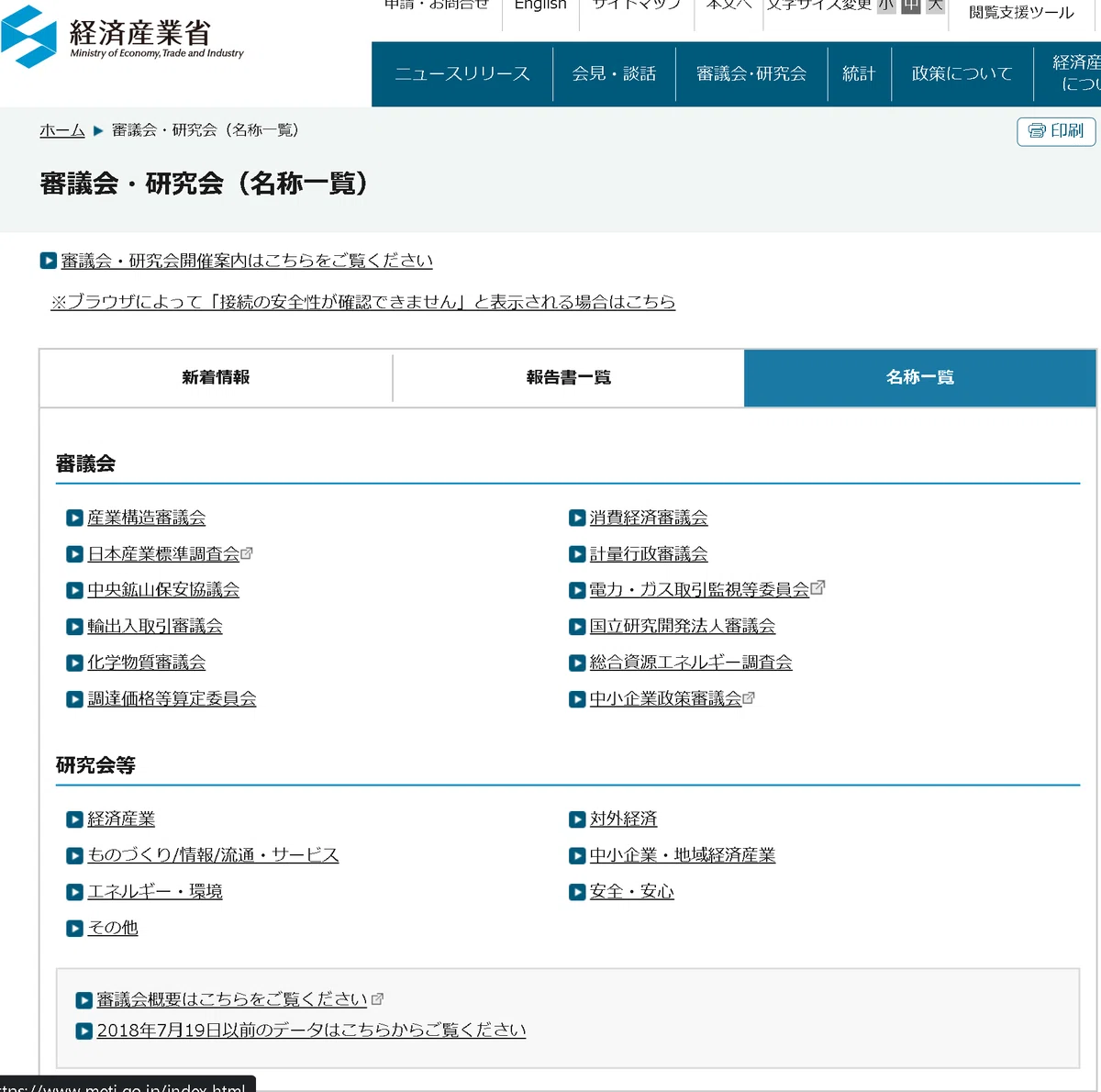The width and height of the screenshot is (1101, 1092).
Task: Open 産業構造審議会 link
Action: [147, 518]
